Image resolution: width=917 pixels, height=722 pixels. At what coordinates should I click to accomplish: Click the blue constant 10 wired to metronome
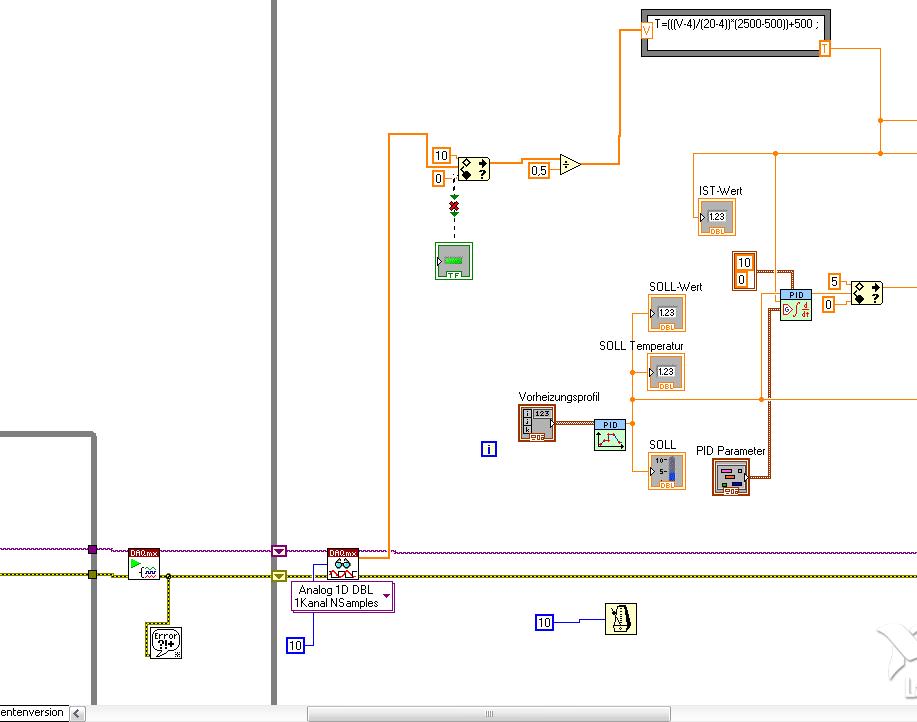(544, 623)
